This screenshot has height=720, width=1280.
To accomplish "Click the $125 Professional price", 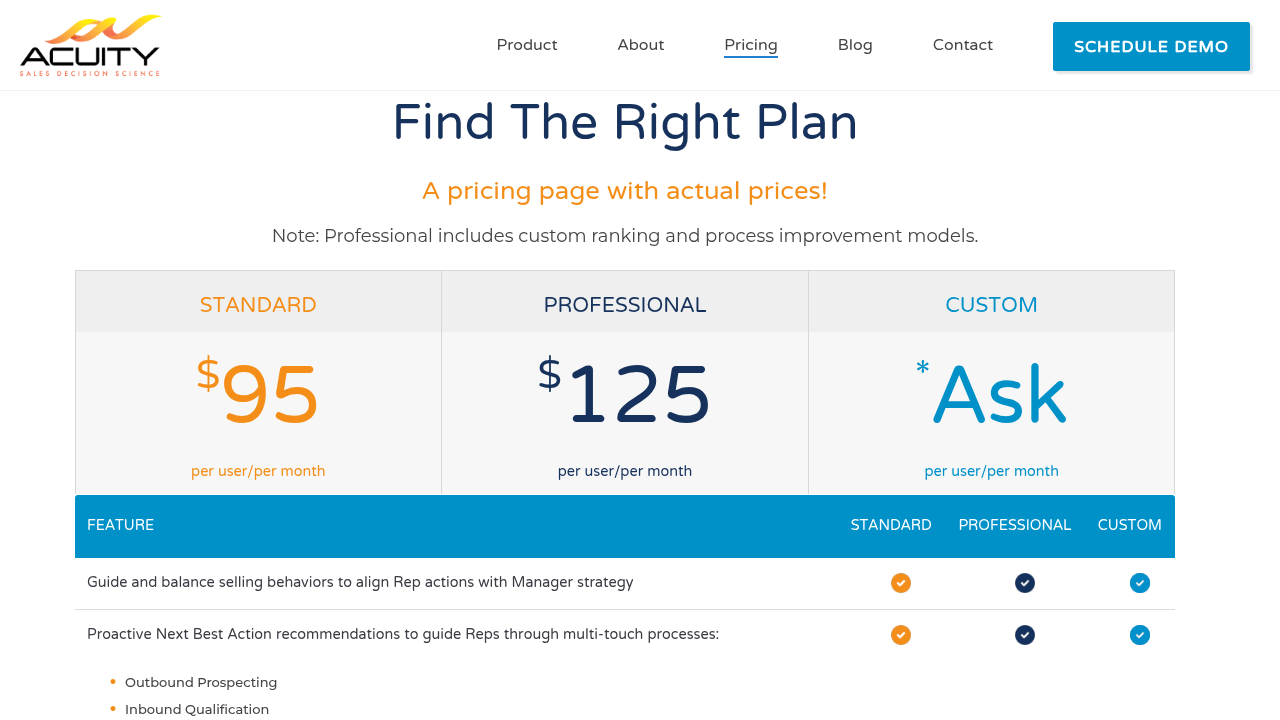I will [625, 395].
